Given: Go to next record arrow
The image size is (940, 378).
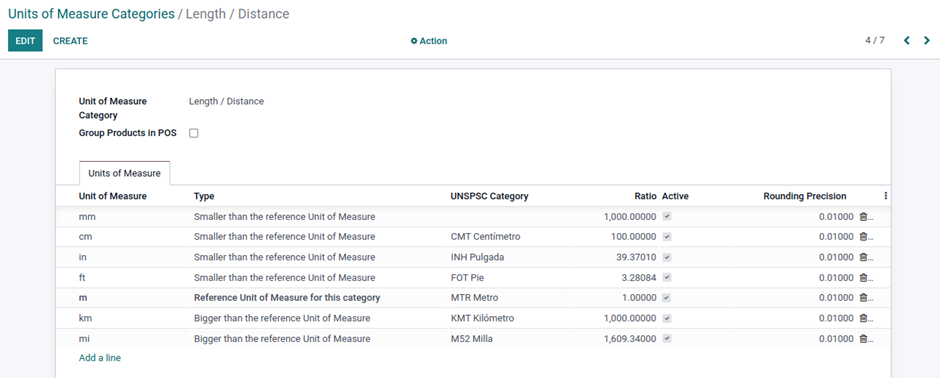Looking at the screenshot, I should 927,41.
